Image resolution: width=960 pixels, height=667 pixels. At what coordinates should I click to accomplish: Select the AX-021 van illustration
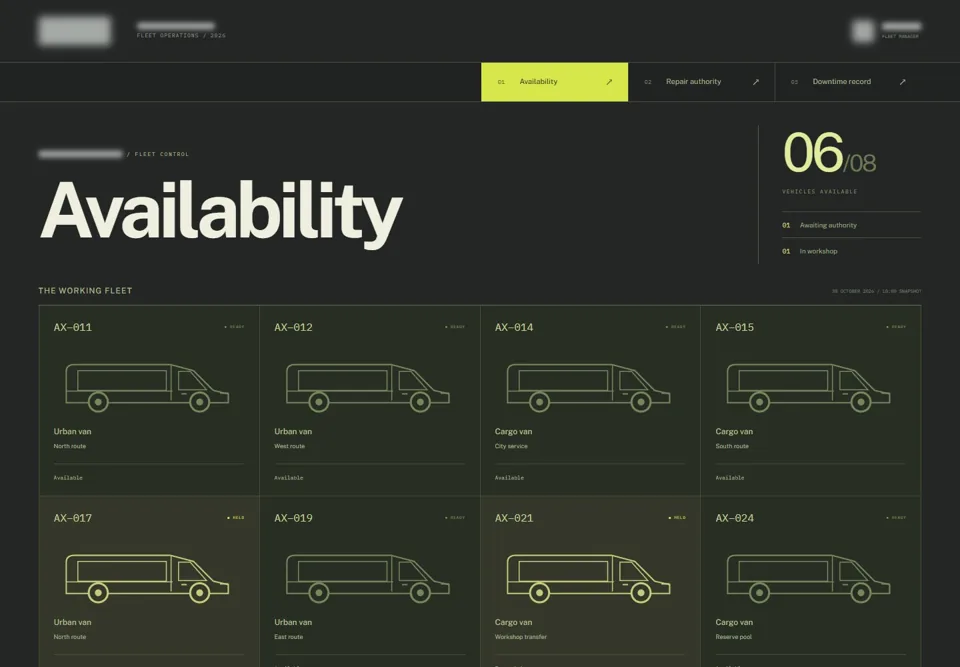coord(588,578)
